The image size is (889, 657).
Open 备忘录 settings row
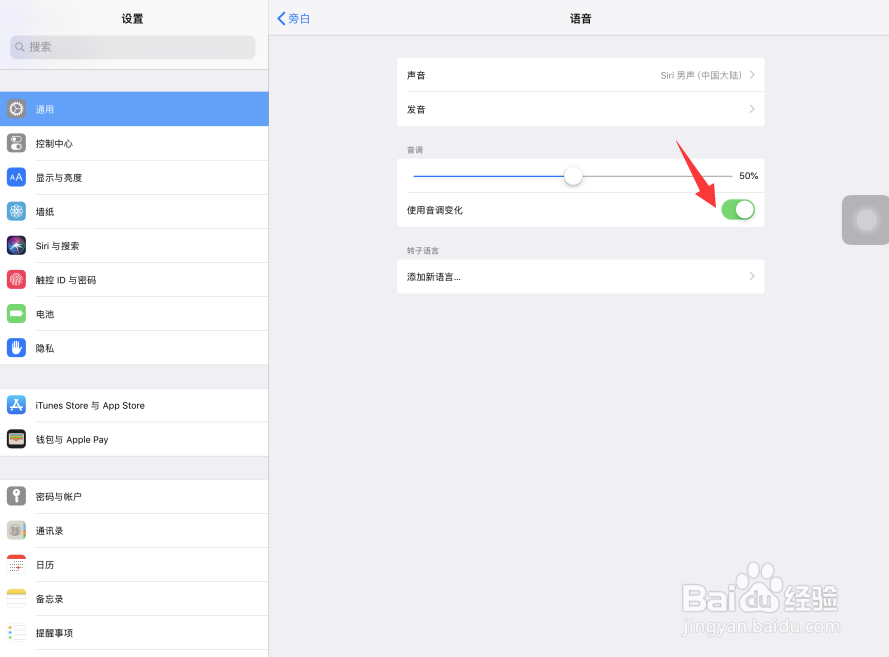point(134,599)
